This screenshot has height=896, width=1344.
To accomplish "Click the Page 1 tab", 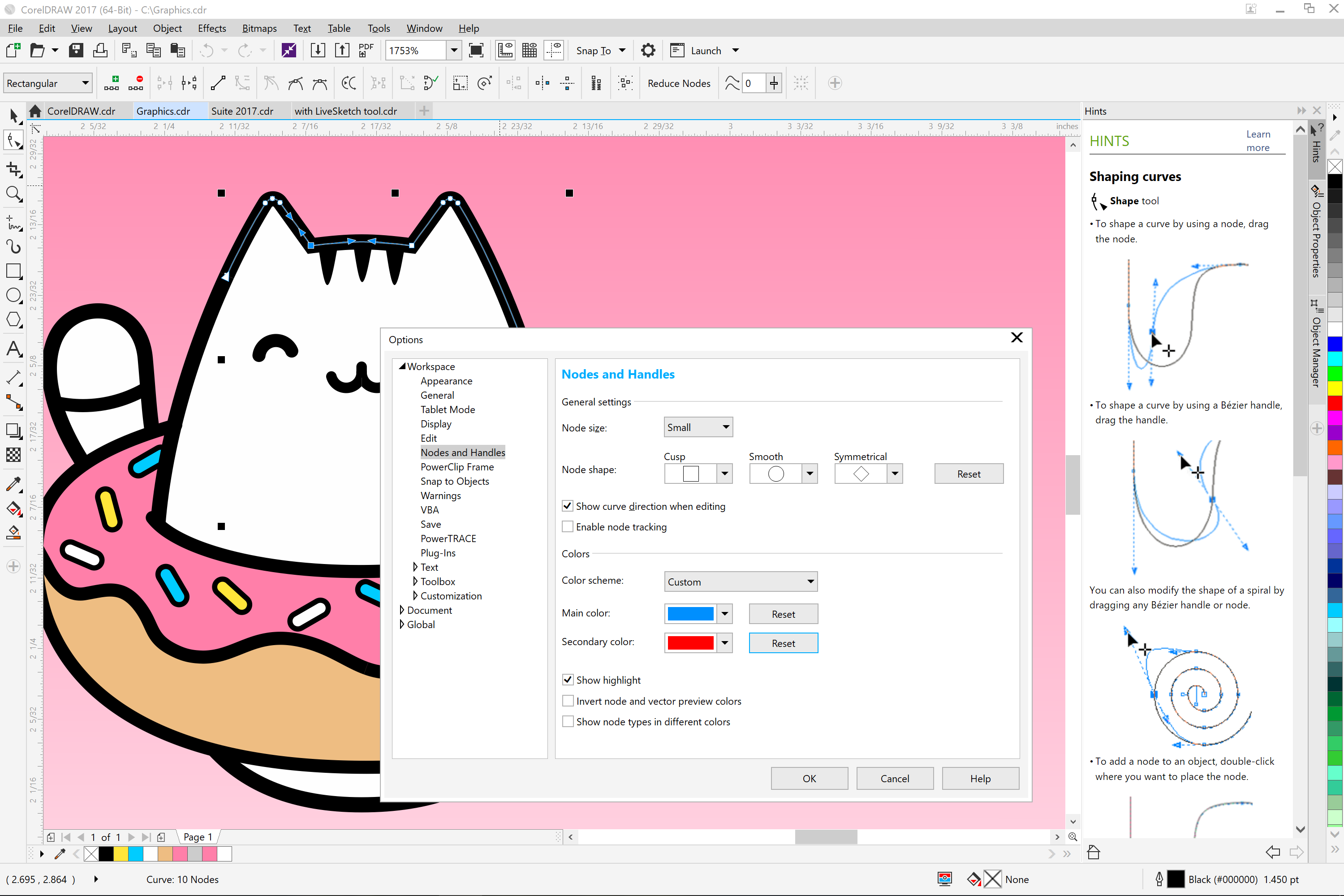I will tap(198, 836).
